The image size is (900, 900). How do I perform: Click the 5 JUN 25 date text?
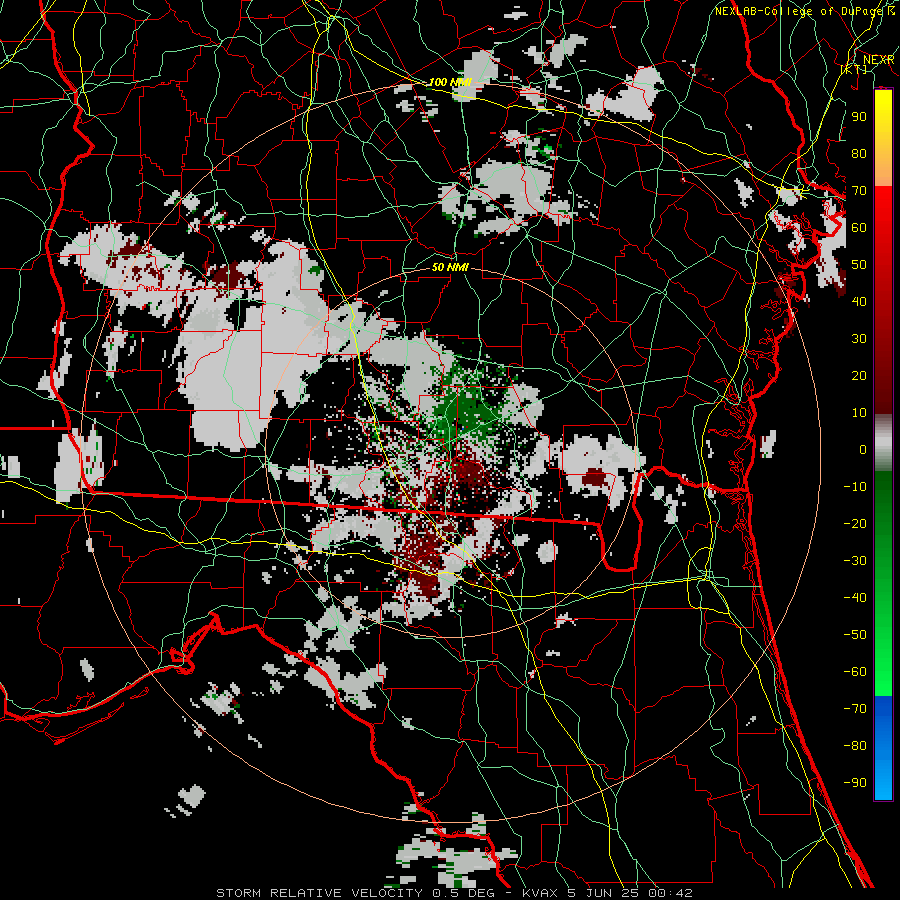pyautogui.click(x=605, y=893)
